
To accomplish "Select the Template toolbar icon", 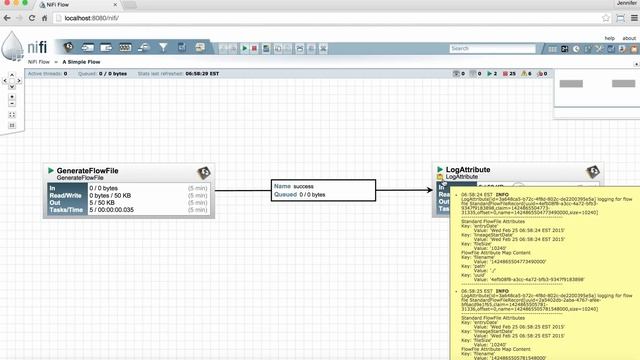I will click(182, 48).
